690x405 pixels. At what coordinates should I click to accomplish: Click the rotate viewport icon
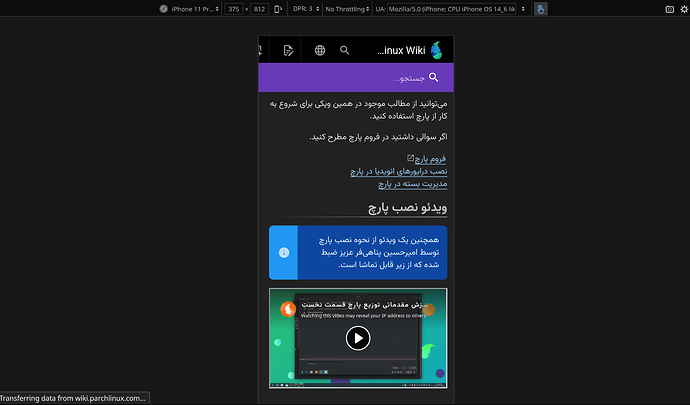coord(277,9)
